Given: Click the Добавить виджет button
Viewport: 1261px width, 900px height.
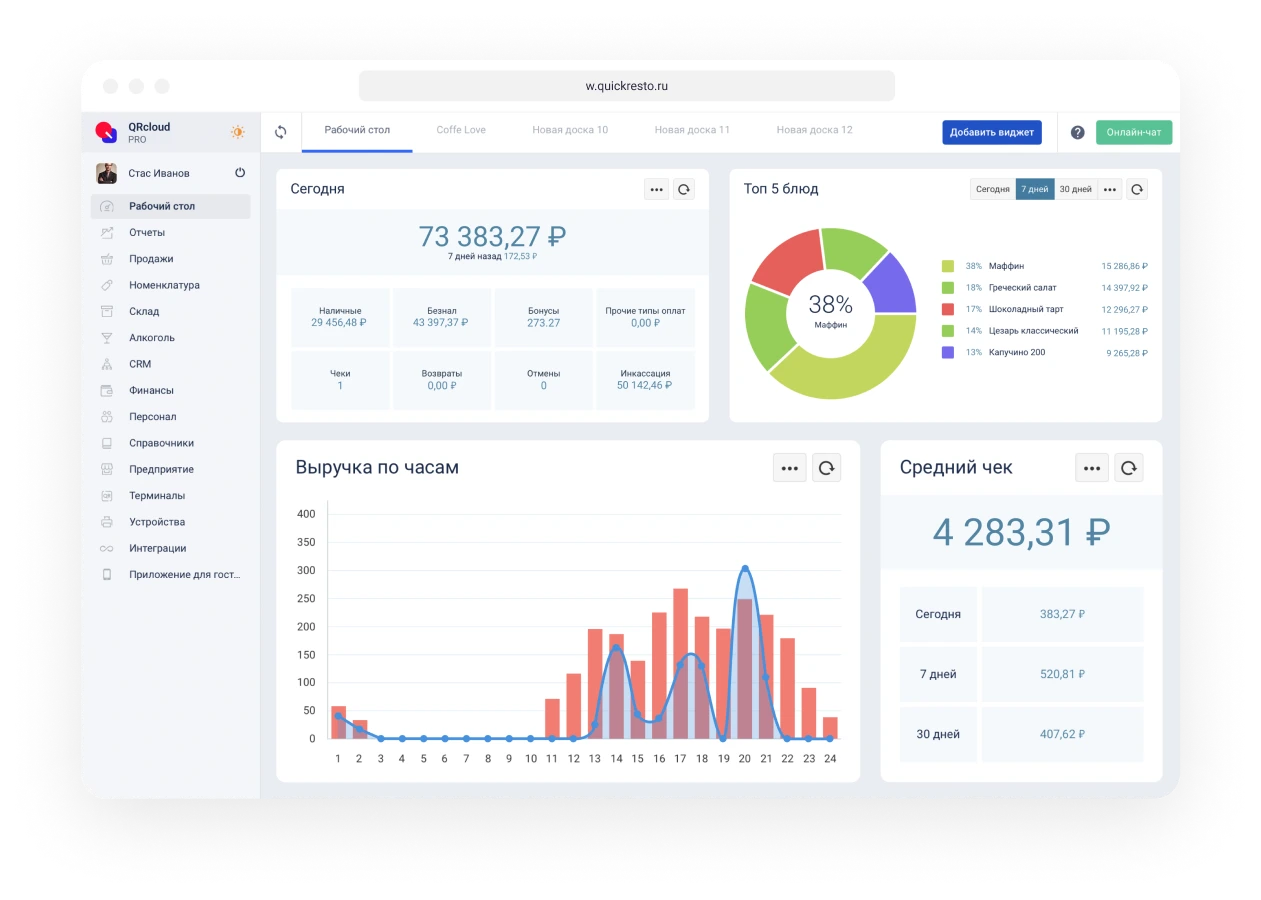Looking at the screenshot, I should tap(991, 132).
